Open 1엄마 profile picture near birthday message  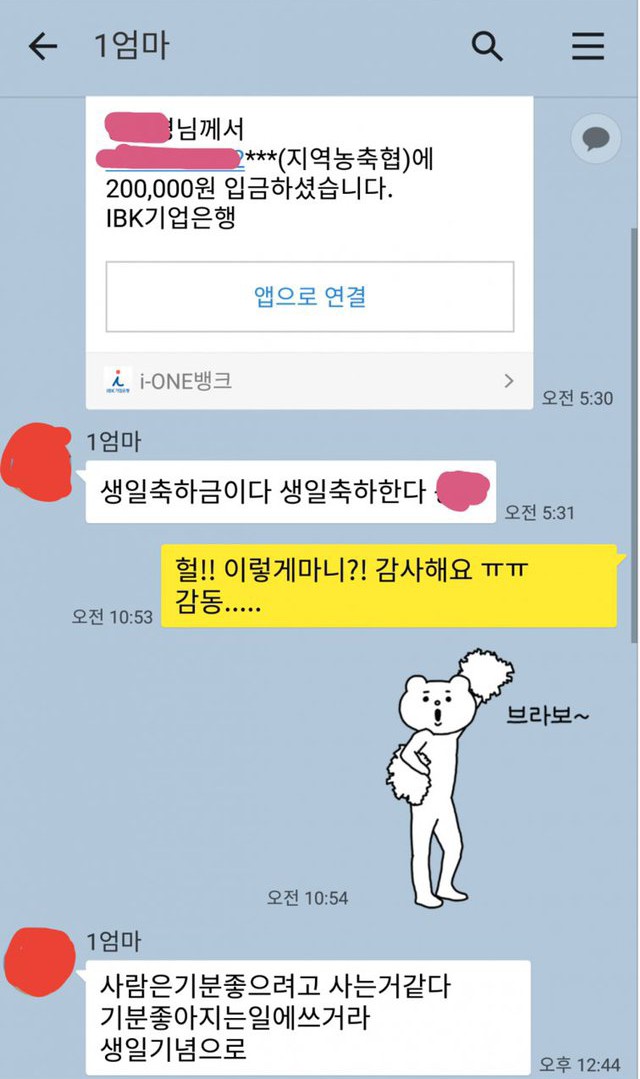(36, 461)
